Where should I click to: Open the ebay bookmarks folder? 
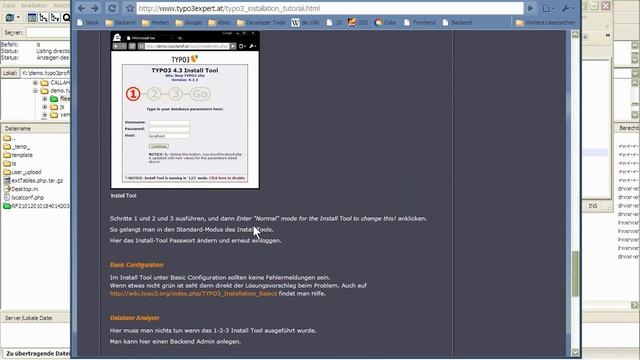pyautogui.click(x=219, y=22)
